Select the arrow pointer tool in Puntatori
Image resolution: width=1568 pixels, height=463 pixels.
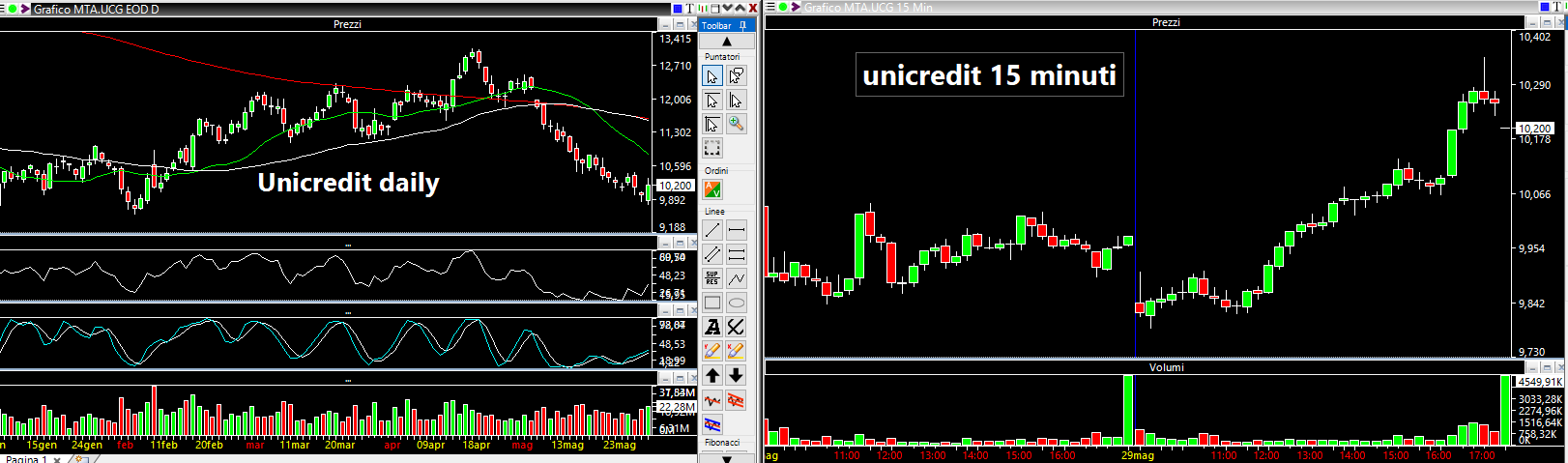tap(712, 76)
